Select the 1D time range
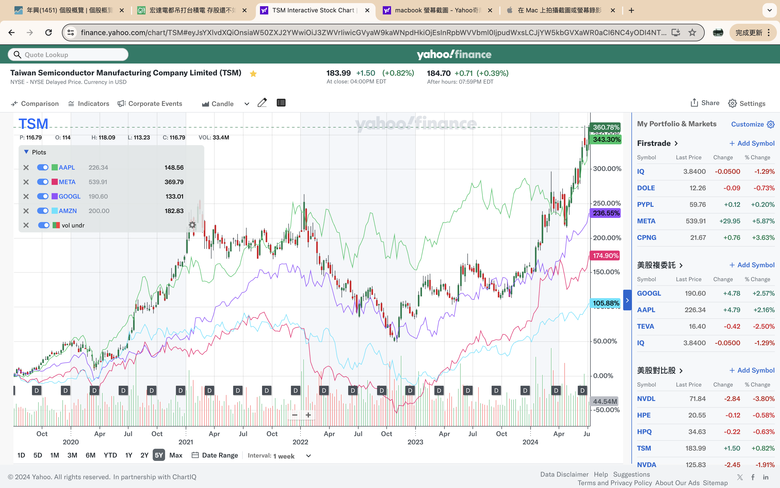Screen dimensions: 780x488 tap(21, 455)
